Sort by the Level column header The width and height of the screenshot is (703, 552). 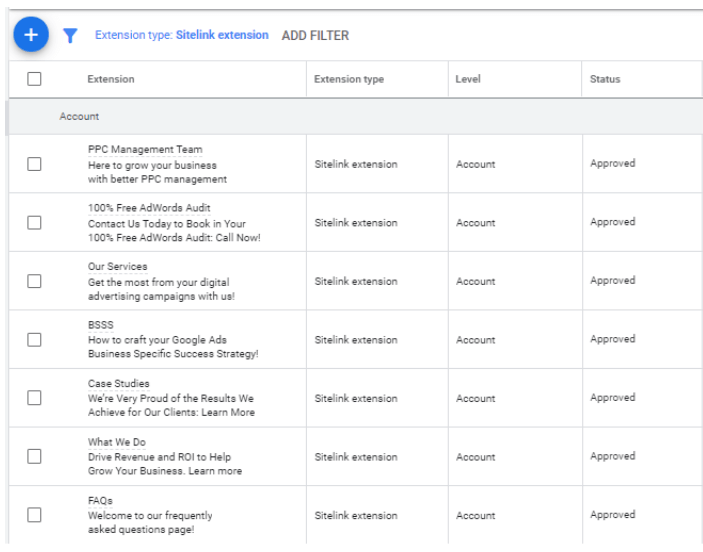[x=468, y=79]
